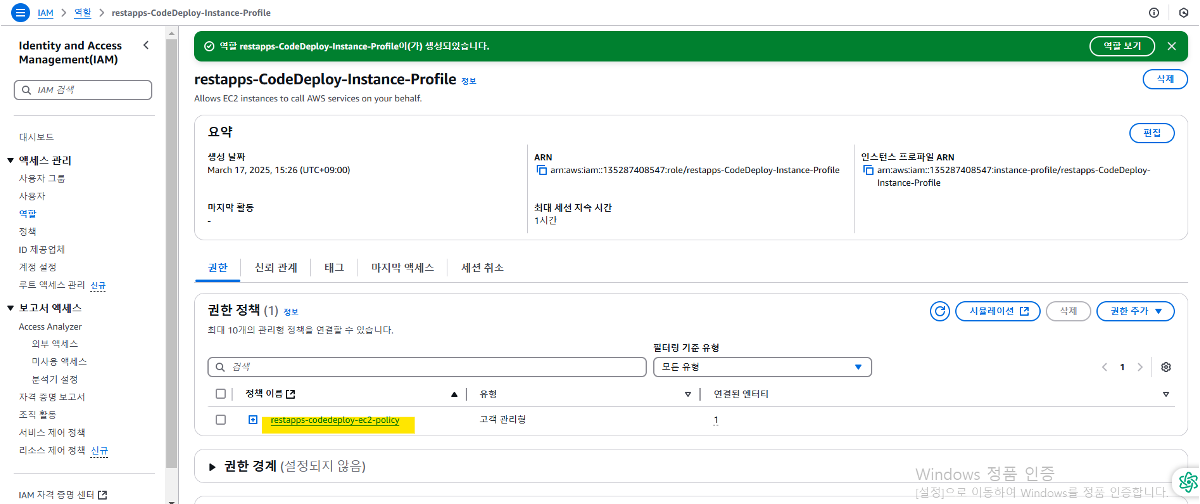Sort by policy name ascending arrow
The height and width of the screenshot is (504, 1200).
click(454, 394)
